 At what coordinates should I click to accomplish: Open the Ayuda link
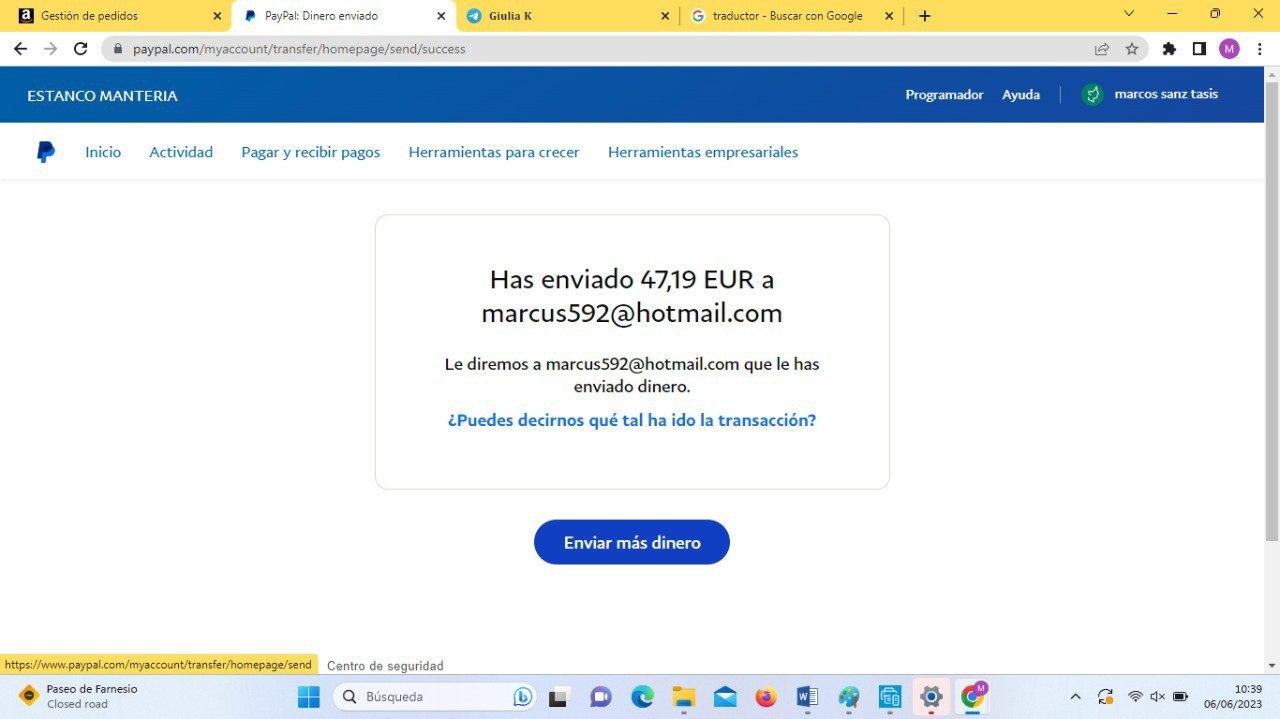[1021, 95]
